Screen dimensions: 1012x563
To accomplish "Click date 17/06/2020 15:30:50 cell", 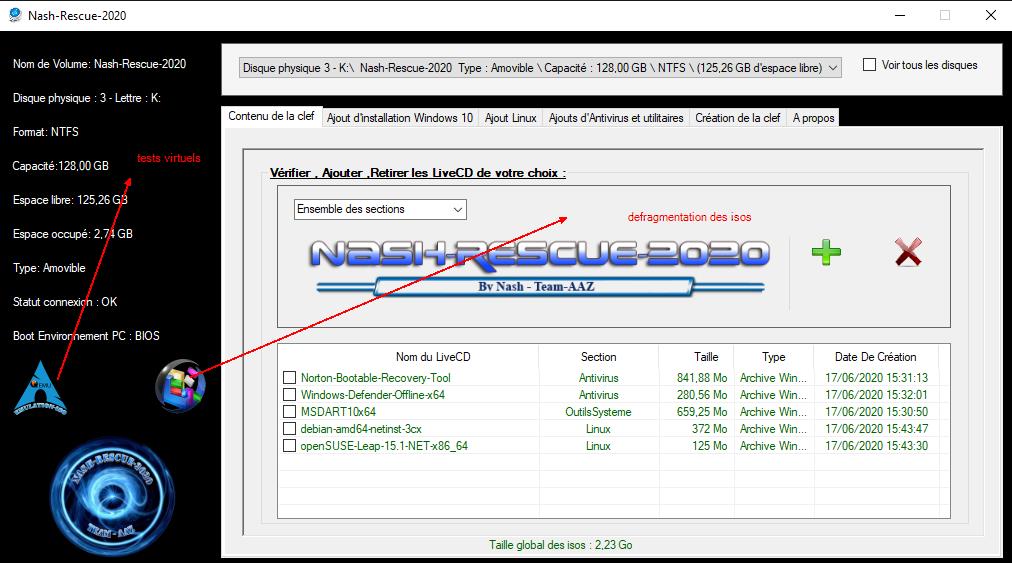I will [876, 412].
